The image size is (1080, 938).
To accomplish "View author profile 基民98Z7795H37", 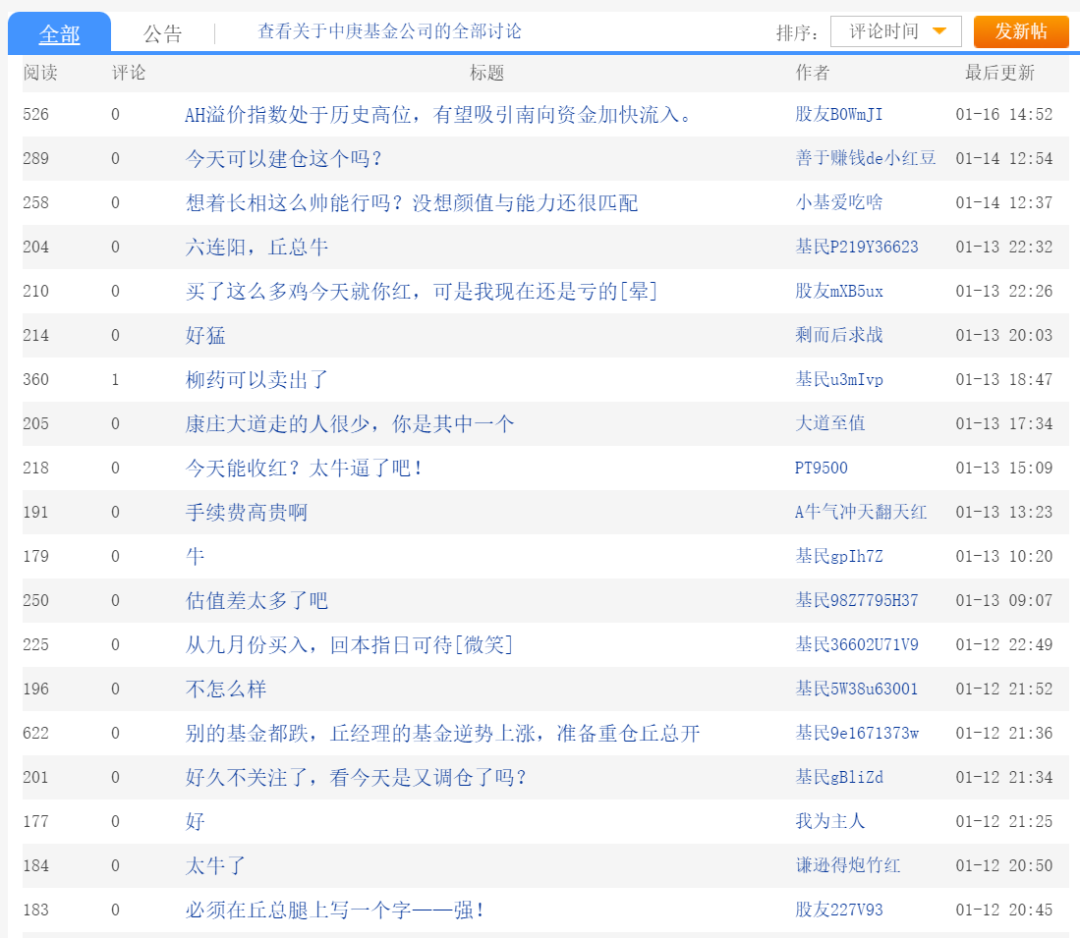I will 857,600.
